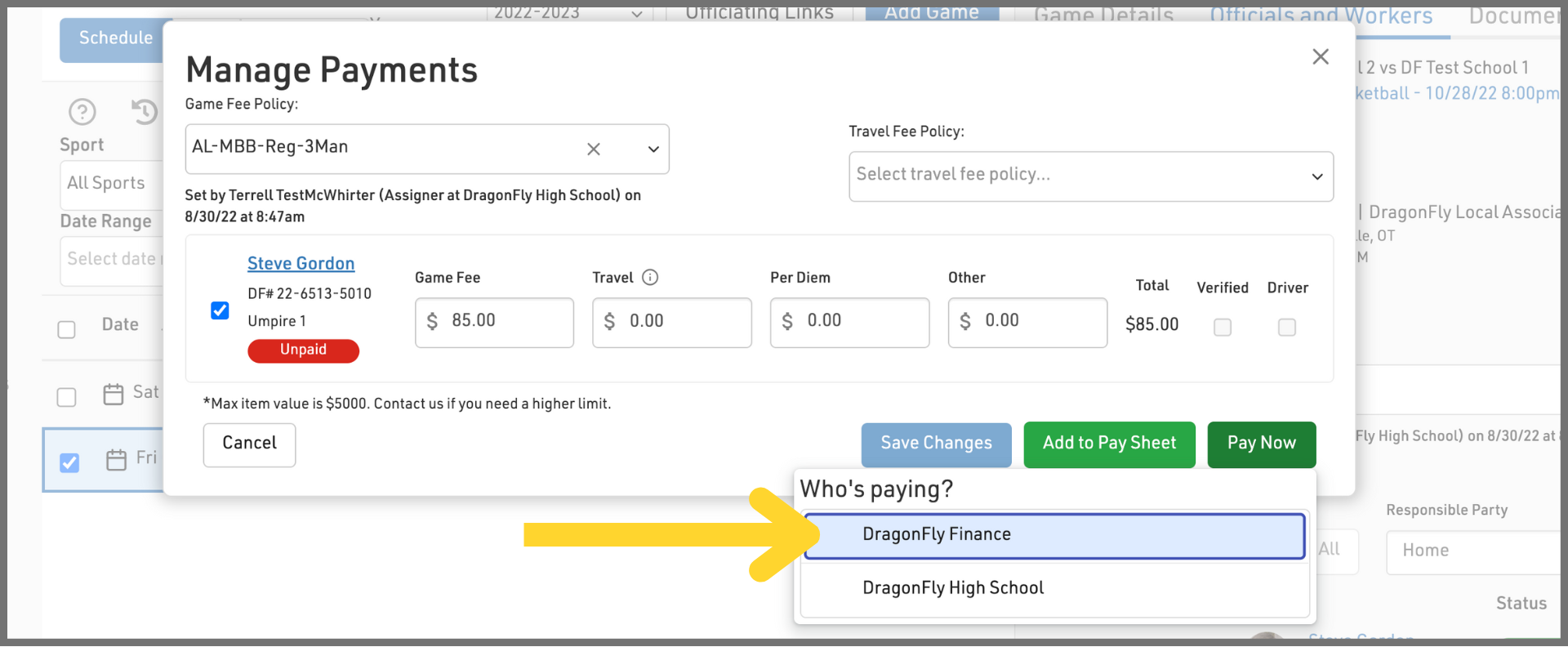Click the Add to Pay Sheet button
Screen dimensions: 1568x647
click(x=1109, y=444)
